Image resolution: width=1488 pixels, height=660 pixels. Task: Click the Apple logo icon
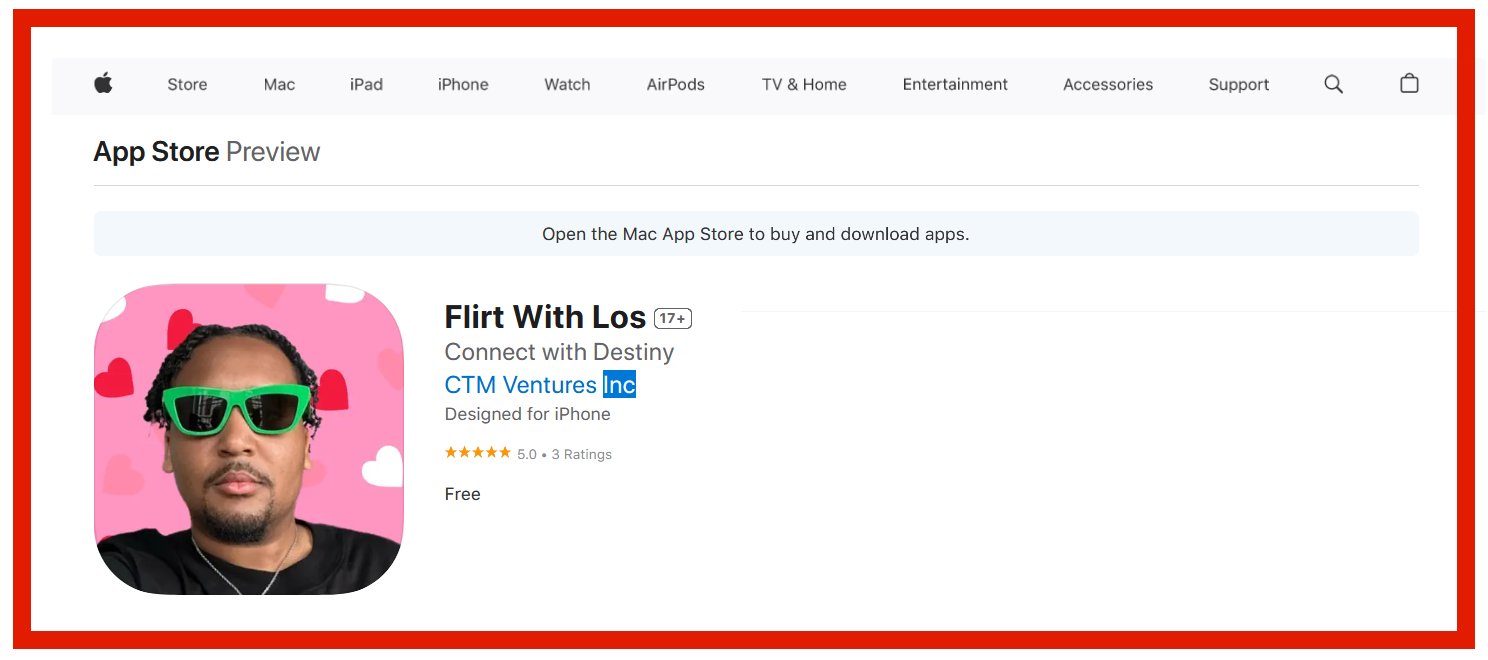103,83
